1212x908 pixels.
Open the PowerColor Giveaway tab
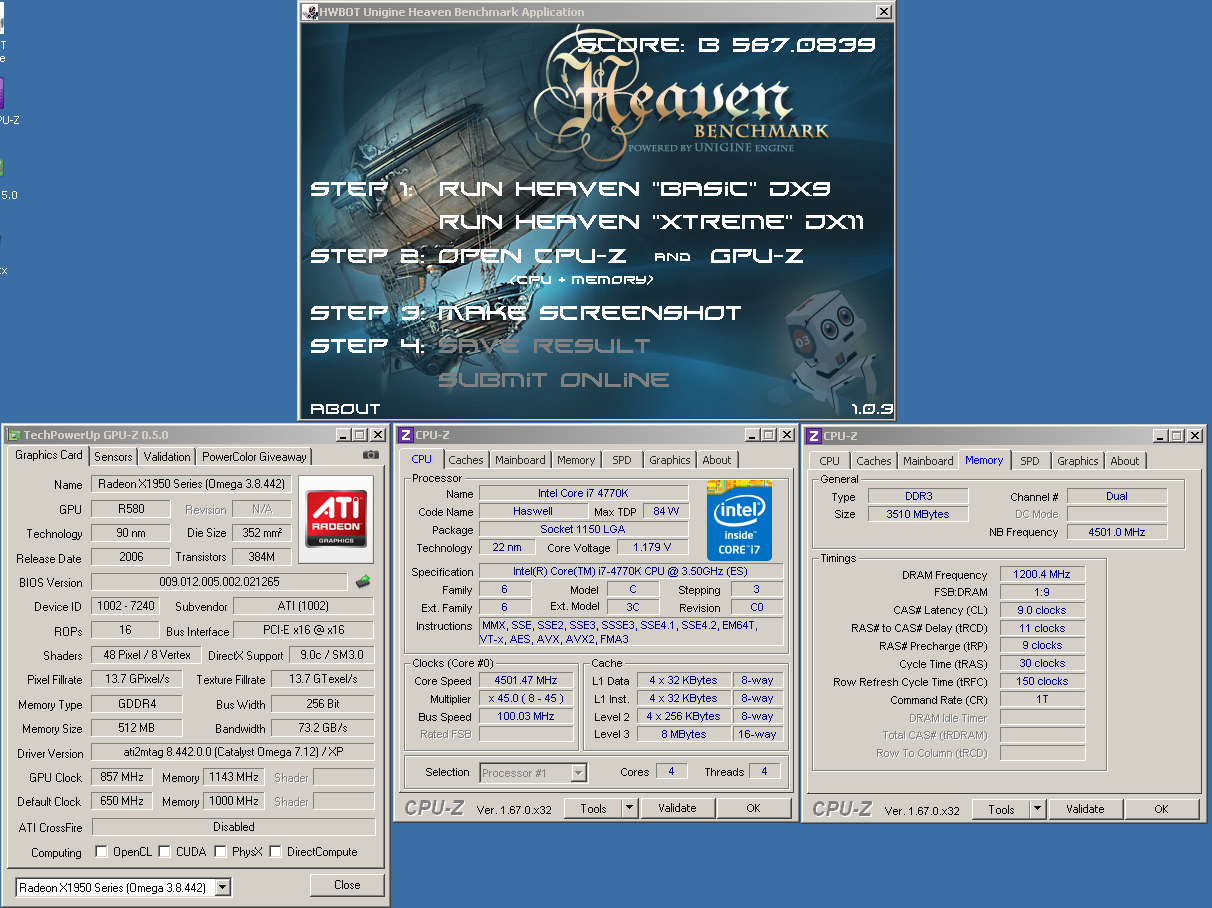pyautogui.click(x=254, y=456)
